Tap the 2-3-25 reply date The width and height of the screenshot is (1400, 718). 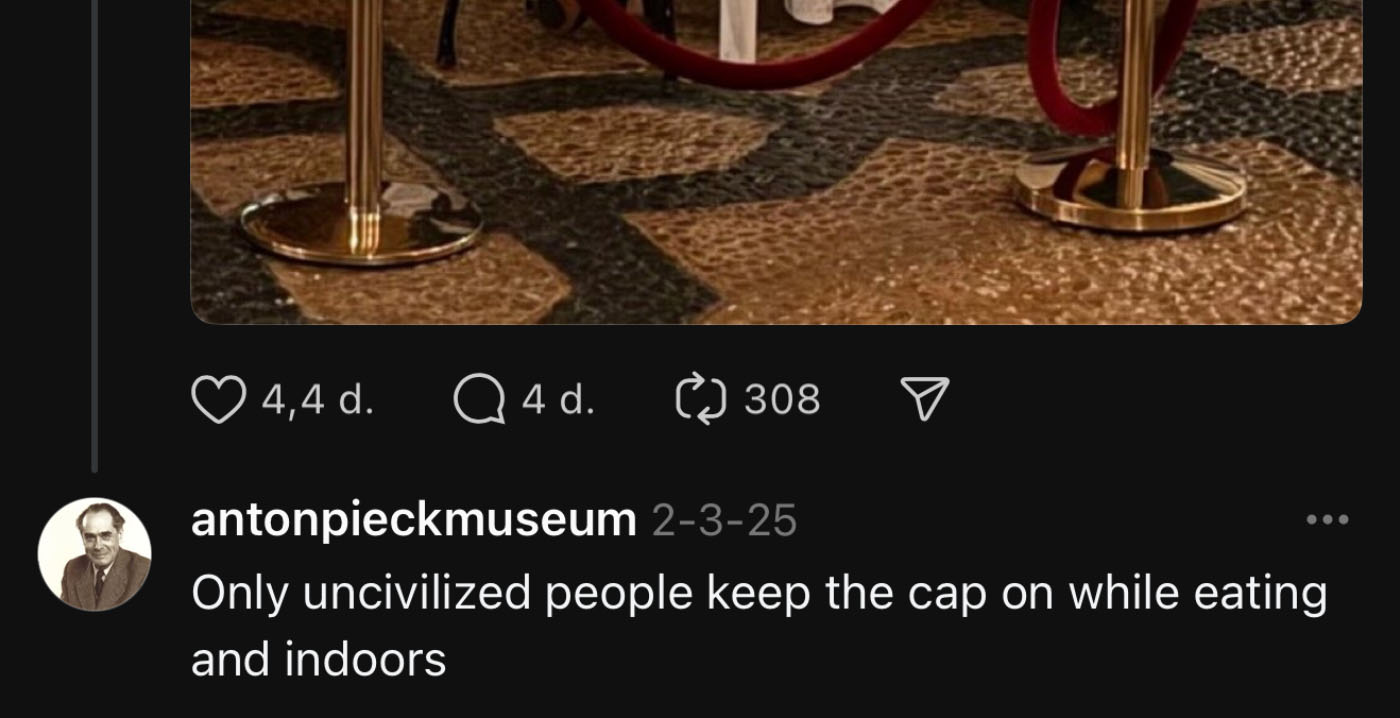[x=724, y=520]
